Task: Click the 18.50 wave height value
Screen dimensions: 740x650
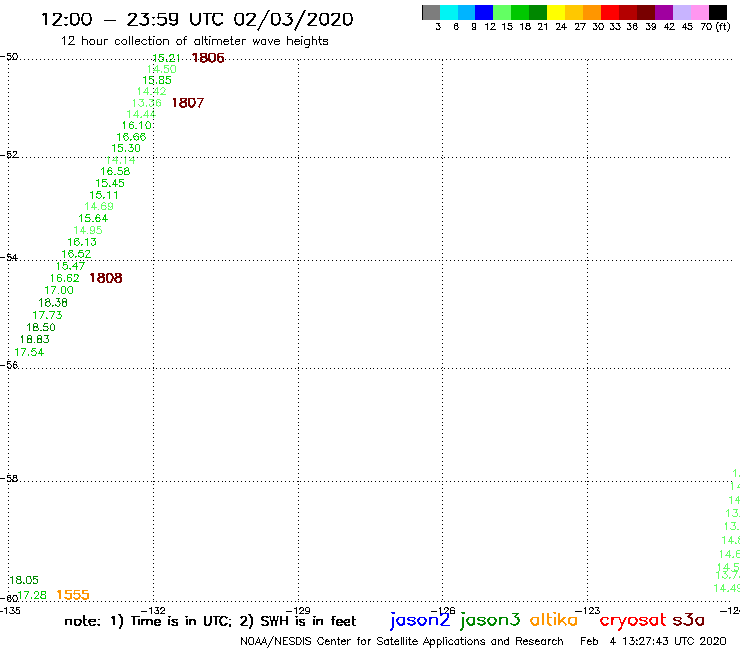Action: coord(41,328)
